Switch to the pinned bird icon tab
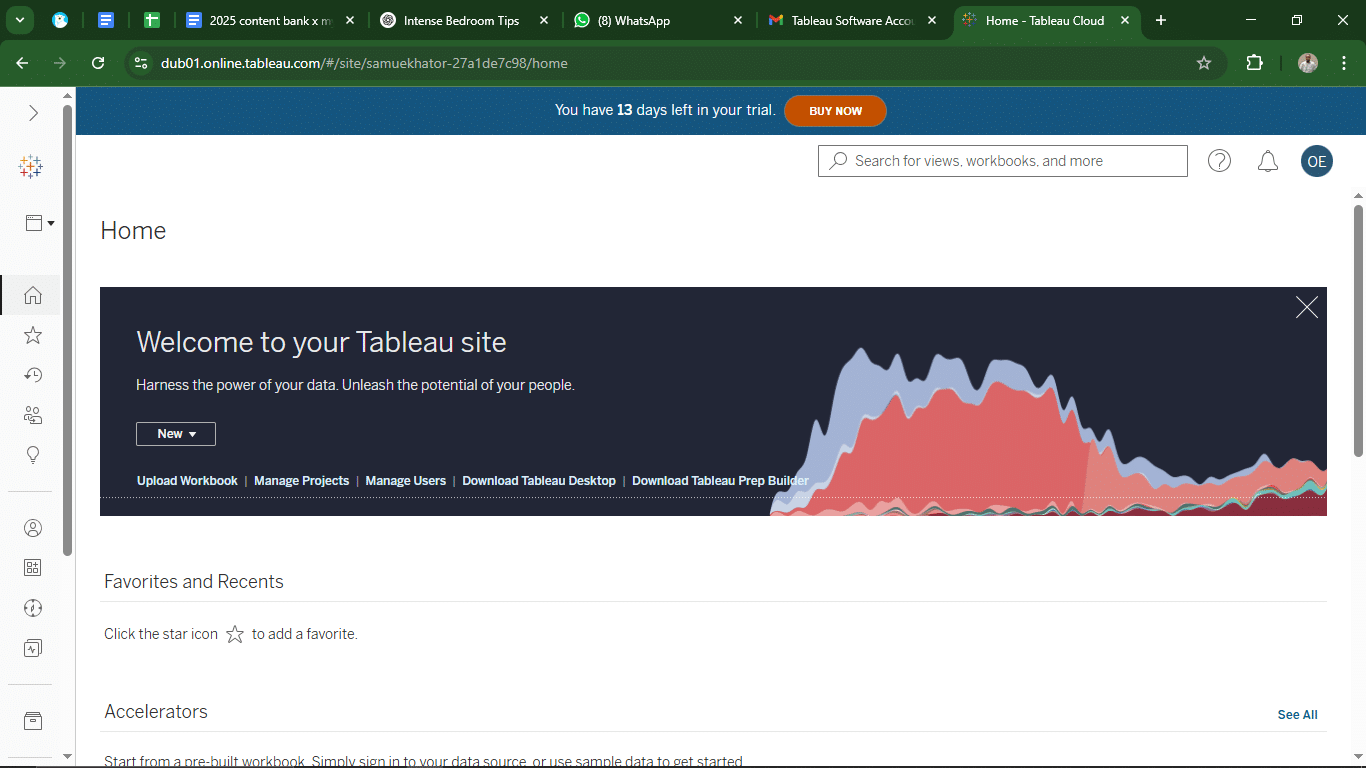 point(60,20)
